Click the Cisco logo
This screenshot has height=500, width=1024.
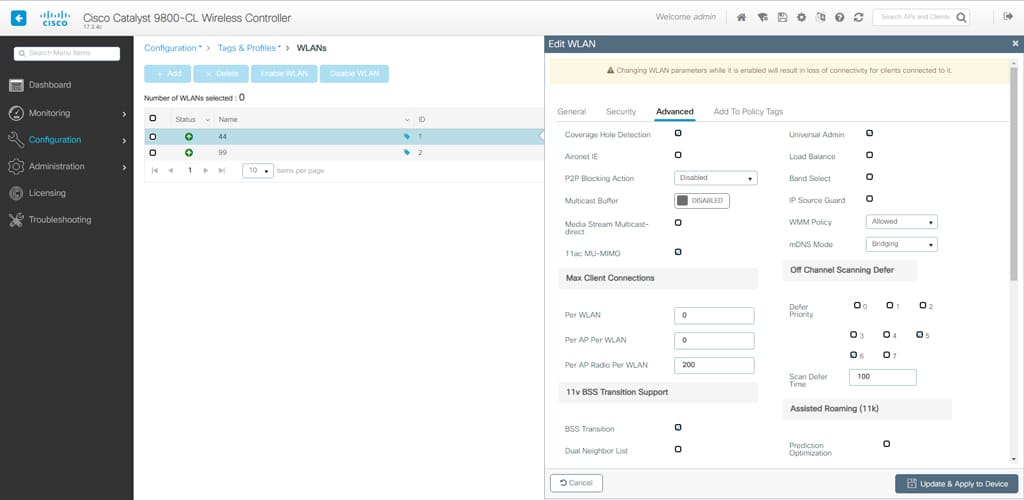pos(55,18)
